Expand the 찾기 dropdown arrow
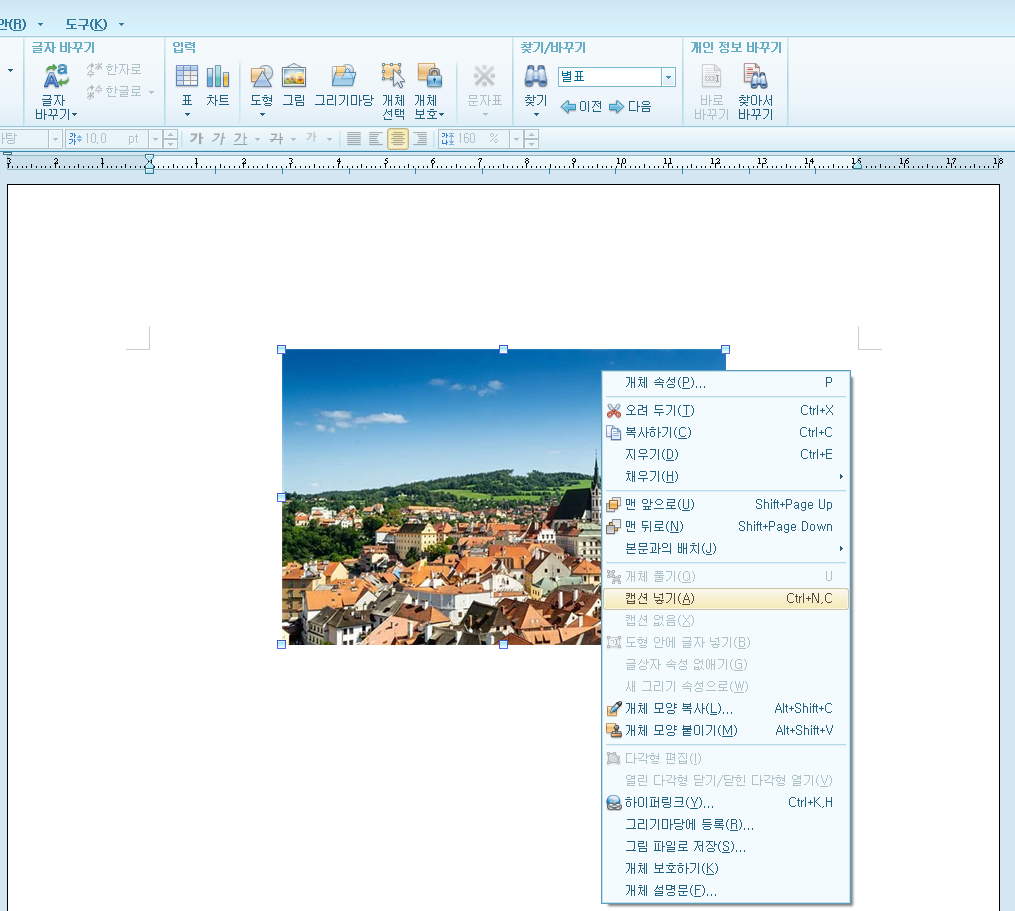The width and height of the screenshot is (1015, 911). [x=536, y=115]
